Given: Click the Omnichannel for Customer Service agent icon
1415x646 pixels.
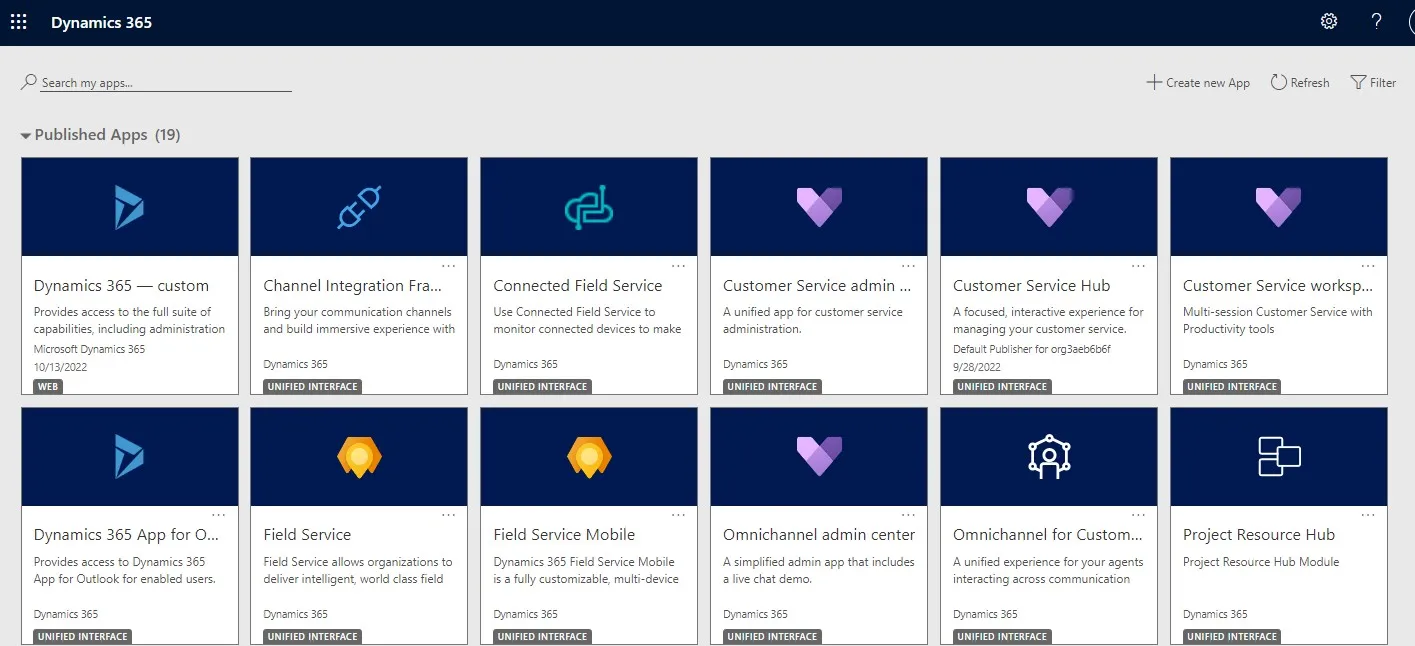Looking at the screenshot, I should tap(1049, 456).
